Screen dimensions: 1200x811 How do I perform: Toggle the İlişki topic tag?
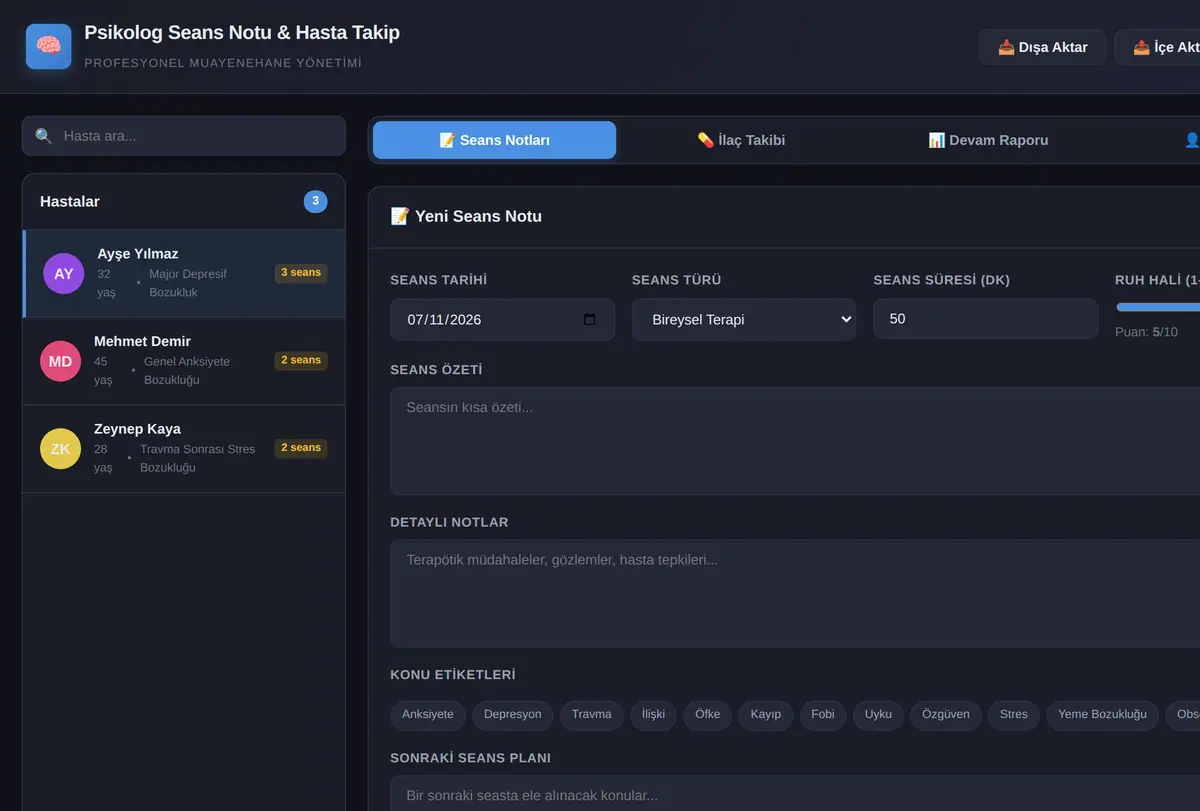pyautogui.click(x=654, y=715)
